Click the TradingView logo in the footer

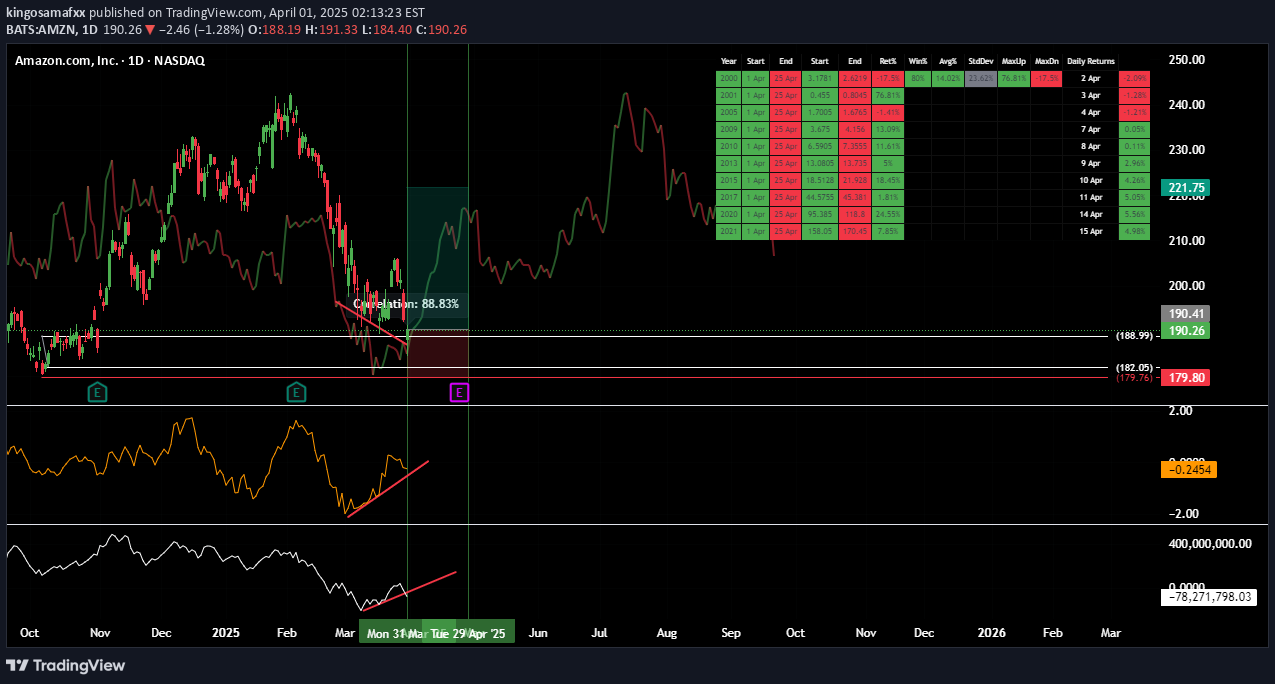pyautogui.click(x=66, y=665)
